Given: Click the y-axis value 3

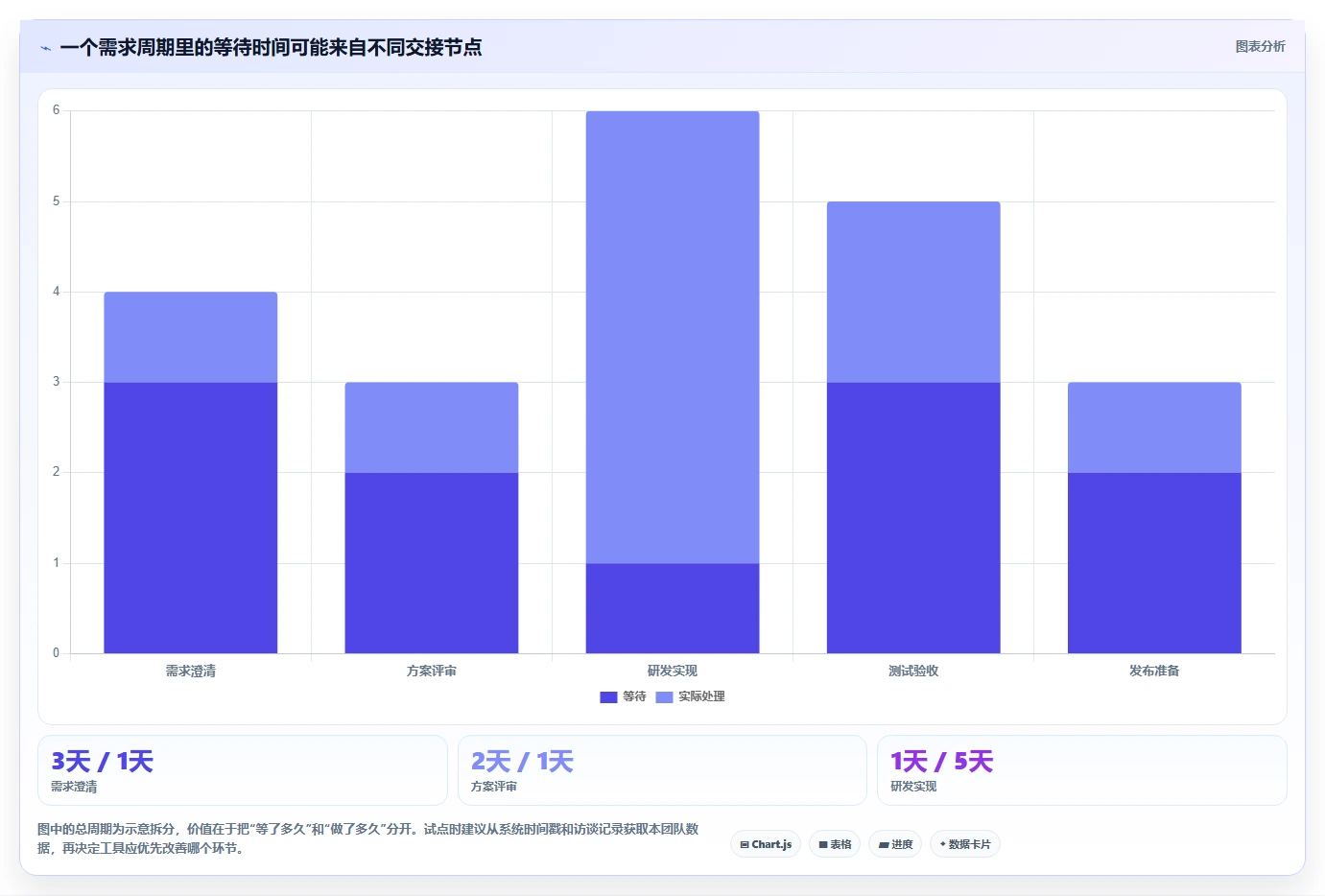Looking at the screenshot, I should pyautogui.click(x=56, y=382).
